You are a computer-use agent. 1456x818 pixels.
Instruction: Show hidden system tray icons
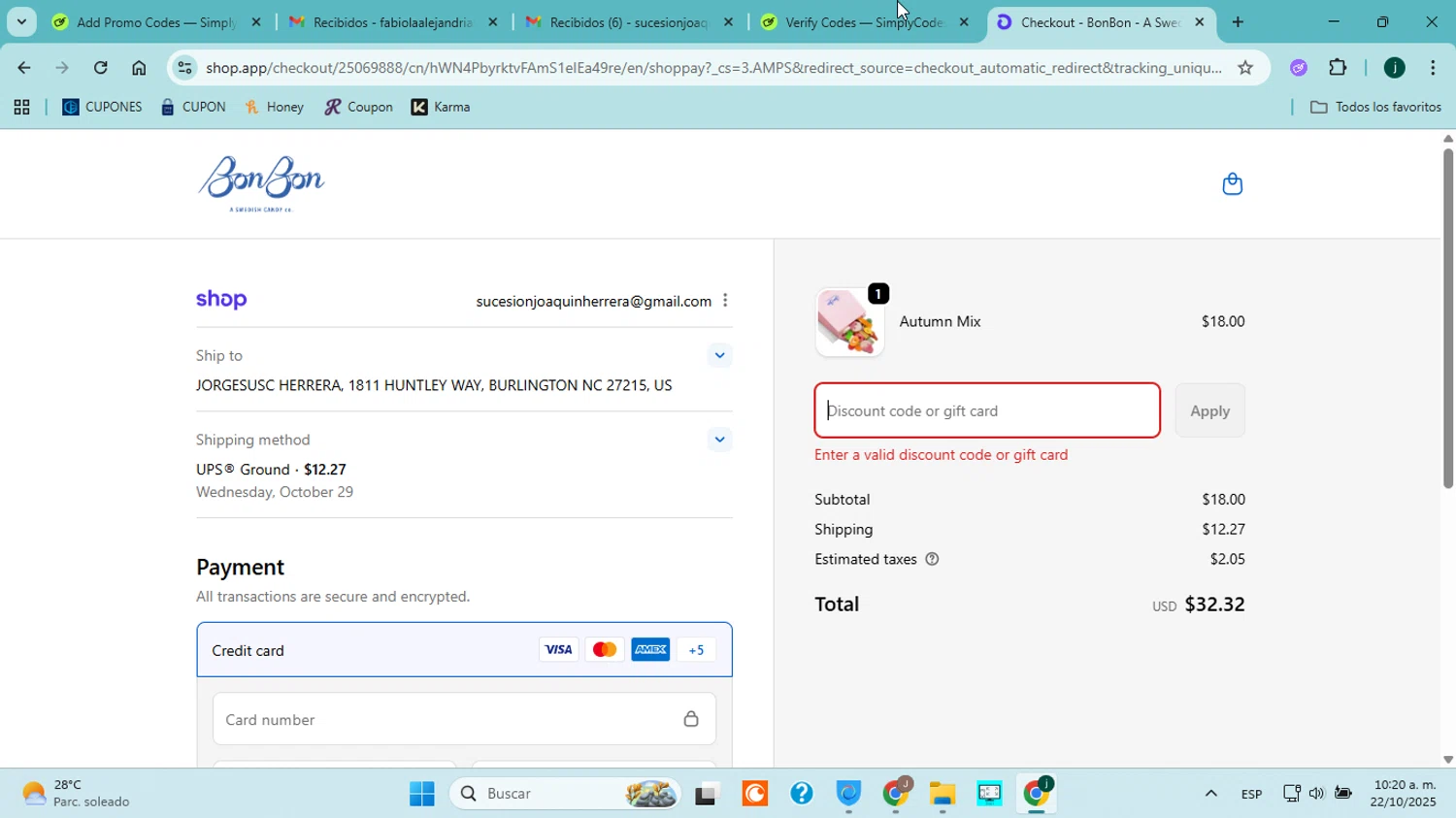coord(1210,794)
